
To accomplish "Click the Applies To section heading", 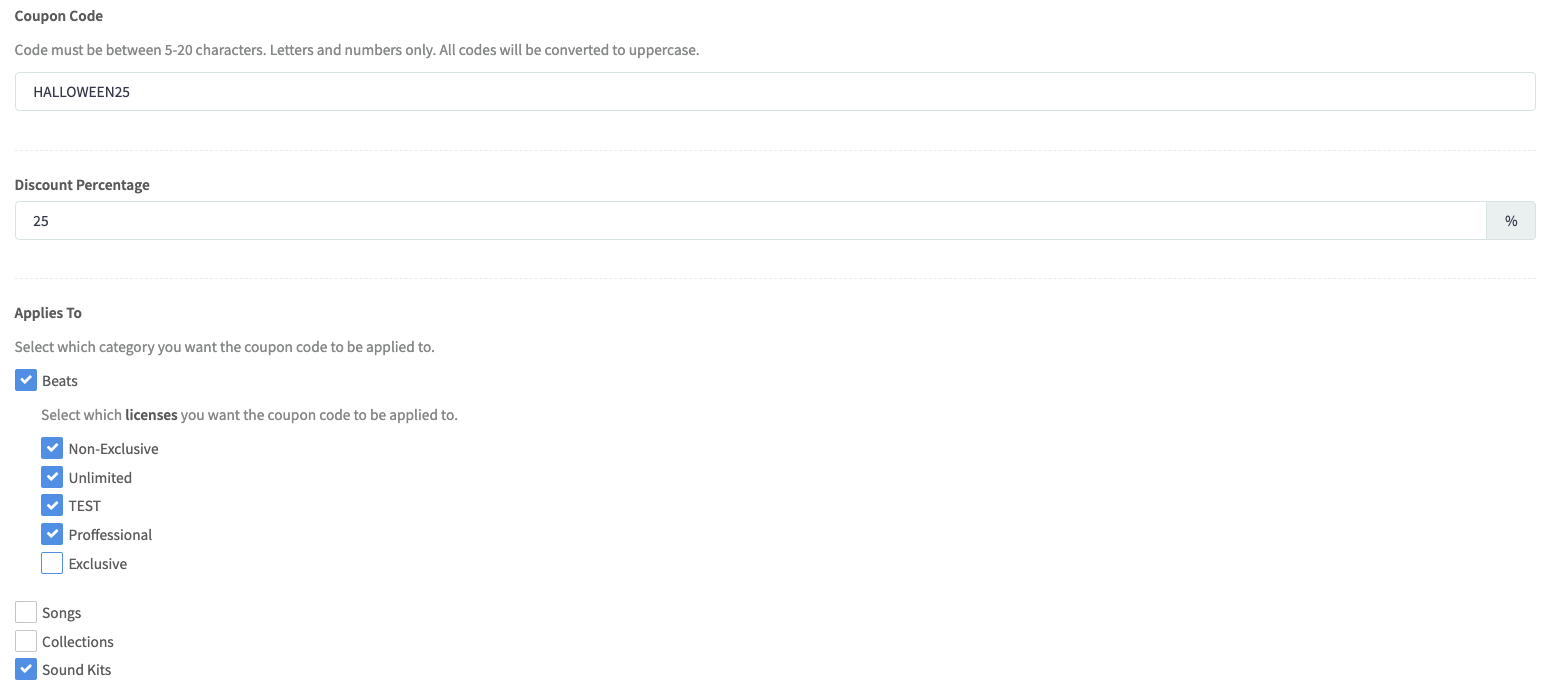I will coord(48,313).
